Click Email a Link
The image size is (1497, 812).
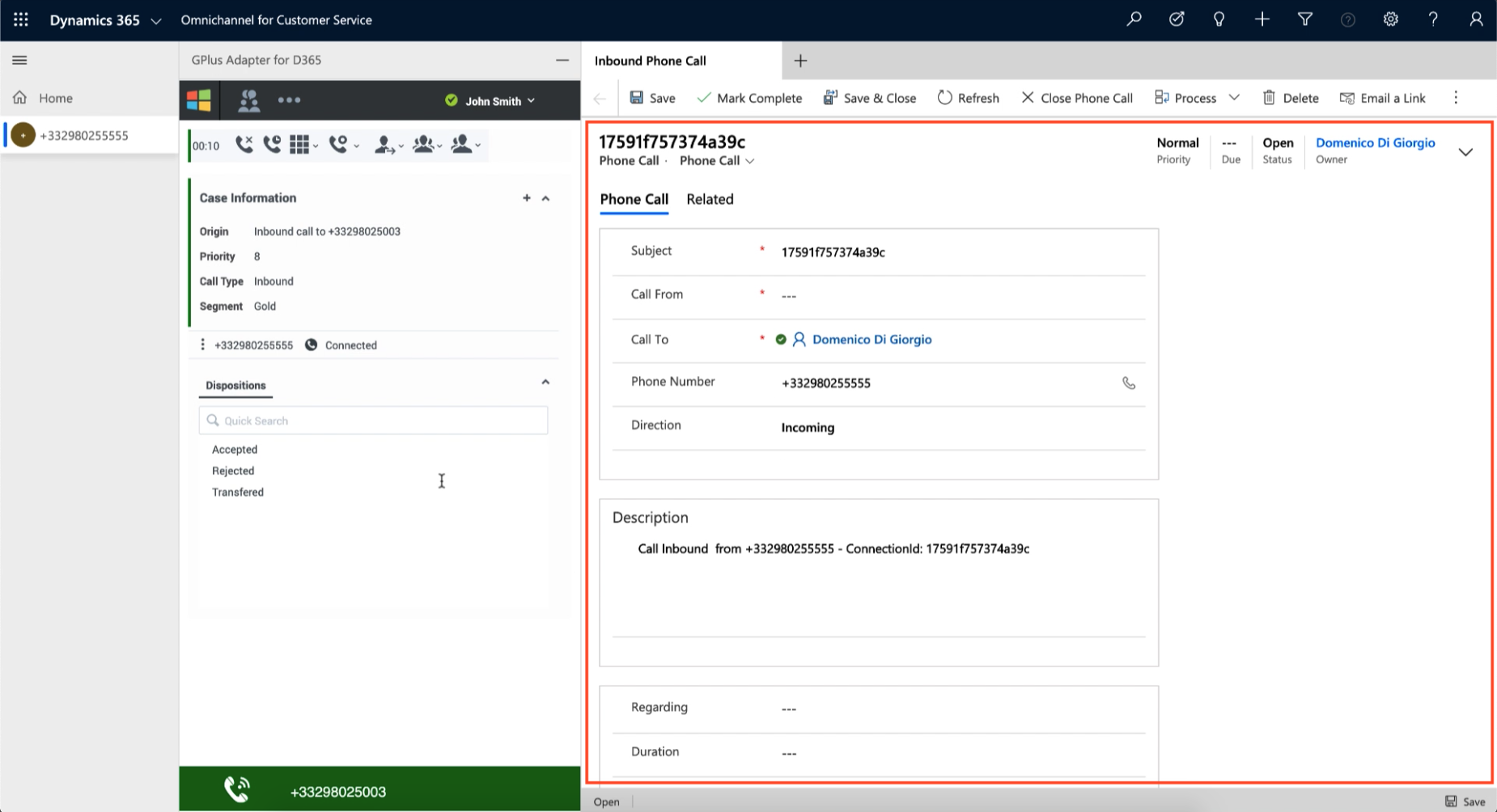(1383, 98)
